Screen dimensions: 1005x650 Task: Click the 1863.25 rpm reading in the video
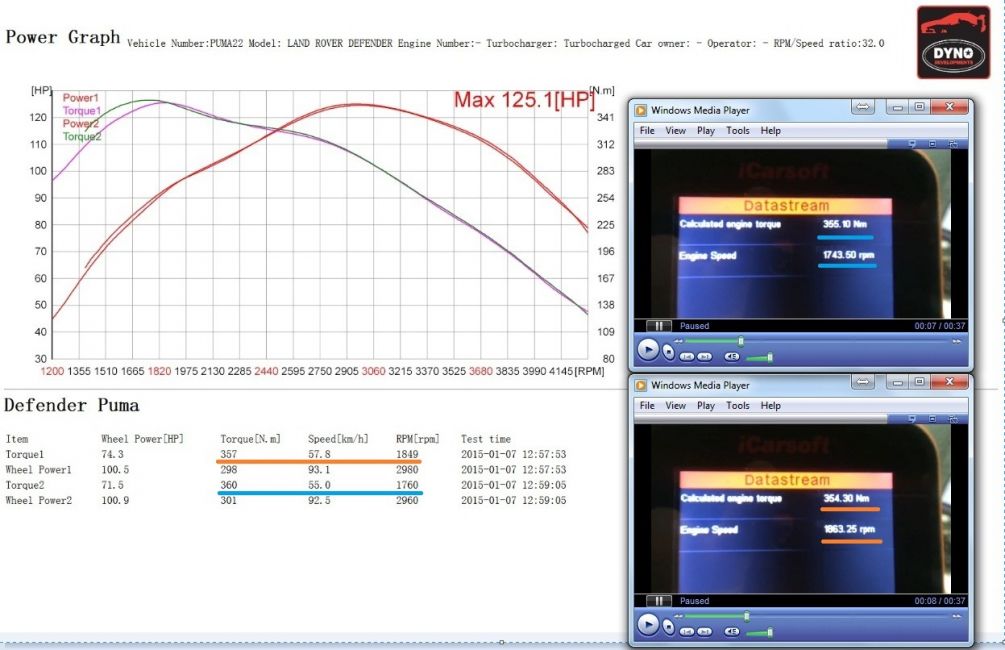pyautogui.click(x=849, y=529)
